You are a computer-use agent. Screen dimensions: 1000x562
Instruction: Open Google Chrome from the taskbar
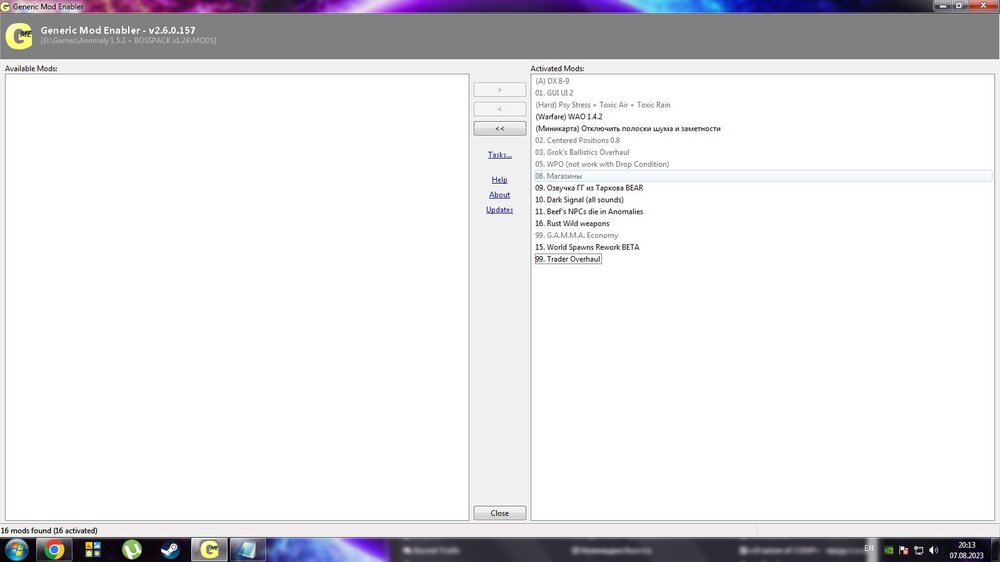pos(53,549)
